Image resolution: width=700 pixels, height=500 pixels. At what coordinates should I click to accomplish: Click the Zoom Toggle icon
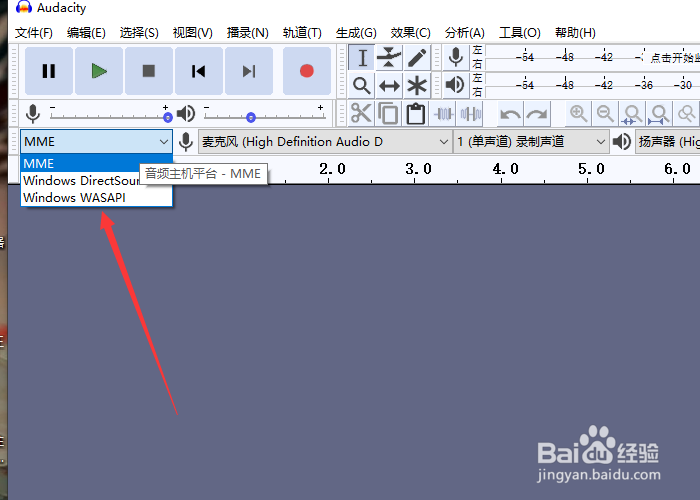tap(686, 113)
